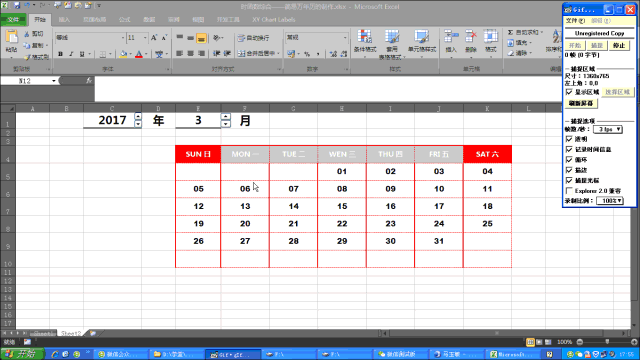640x360 pixels.
Task: Click the Format Painter brush icon
Action: 27,56
